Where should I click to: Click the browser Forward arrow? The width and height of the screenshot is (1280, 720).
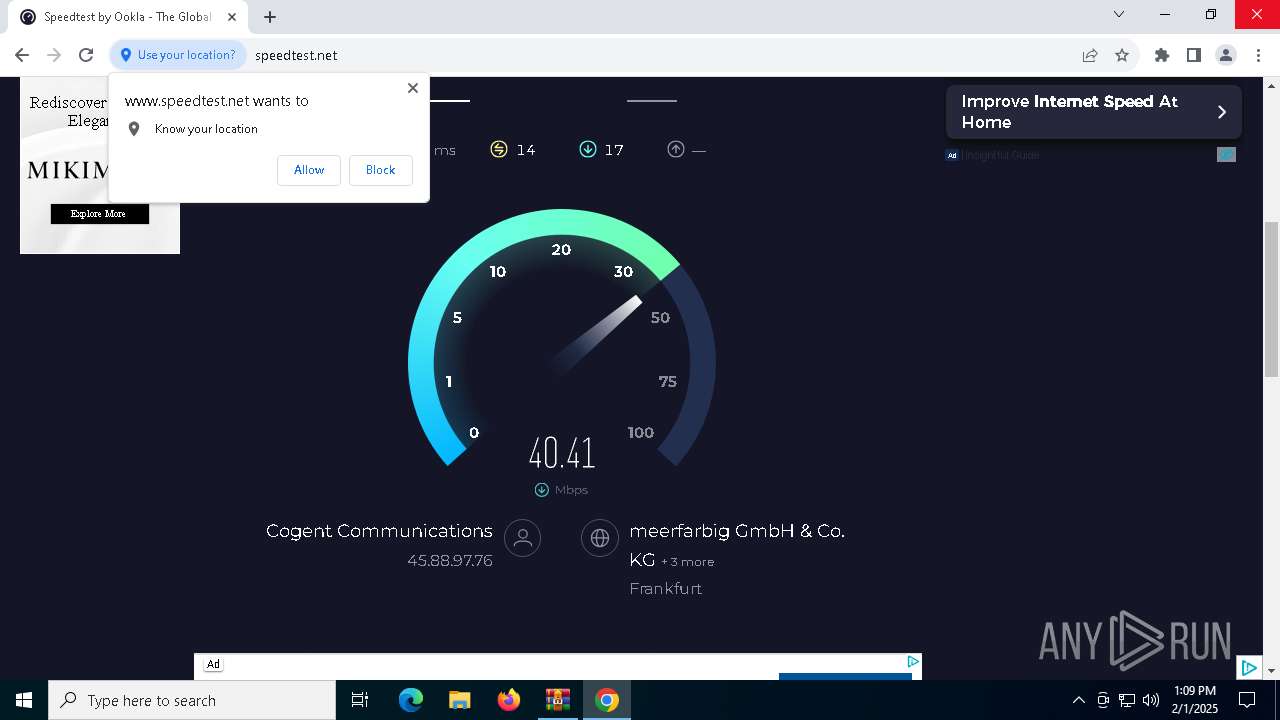pos(54,55)
